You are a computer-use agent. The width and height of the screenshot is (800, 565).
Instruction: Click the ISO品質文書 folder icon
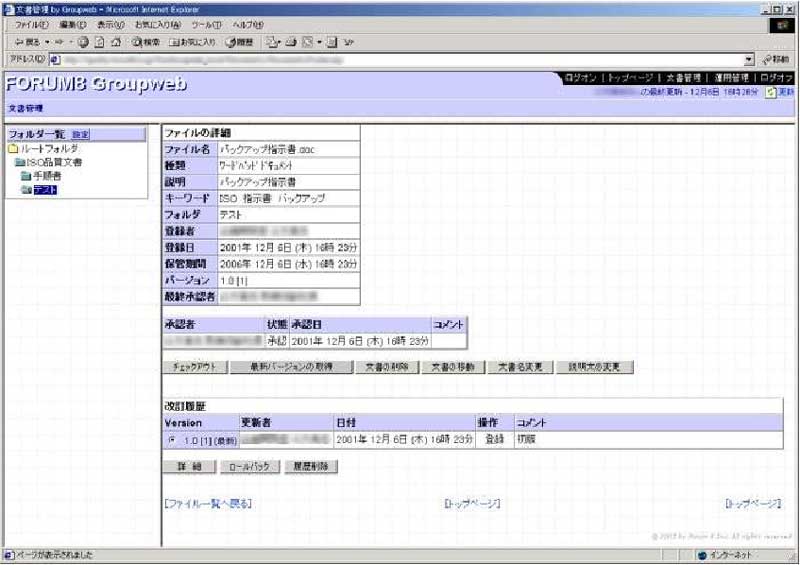[20, 162]
